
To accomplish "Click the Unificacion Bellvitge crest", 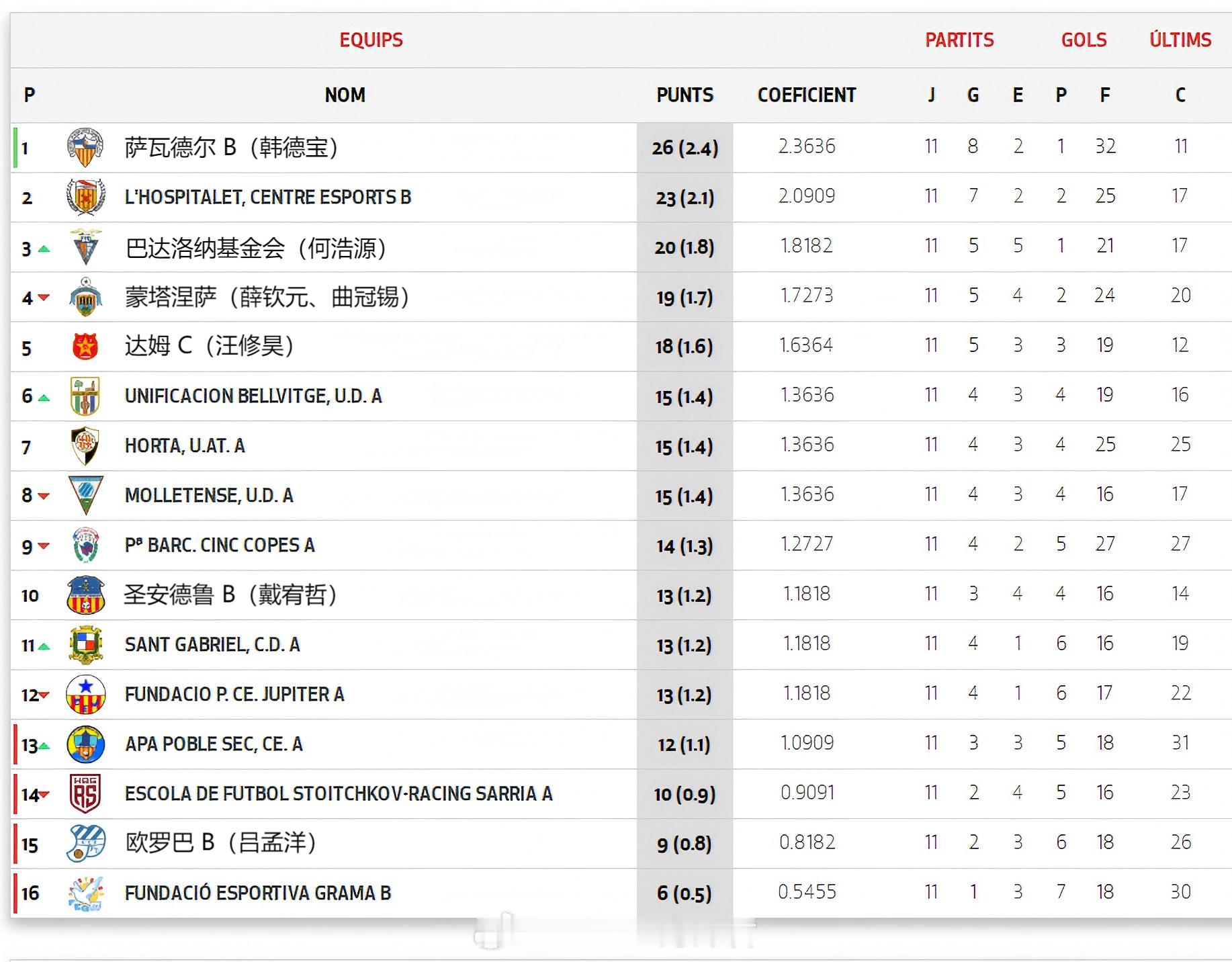I will 85,396.
